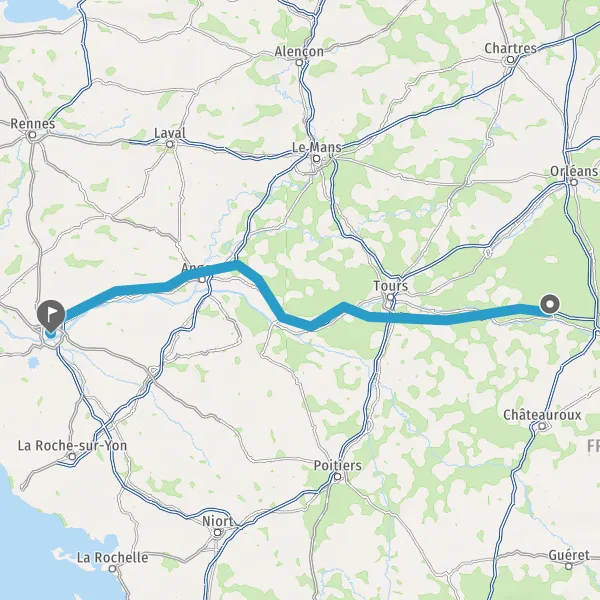The width and height of the screenshot is (600, 600).
Task: Click the Laval city label
Action: tap(170, 133)
